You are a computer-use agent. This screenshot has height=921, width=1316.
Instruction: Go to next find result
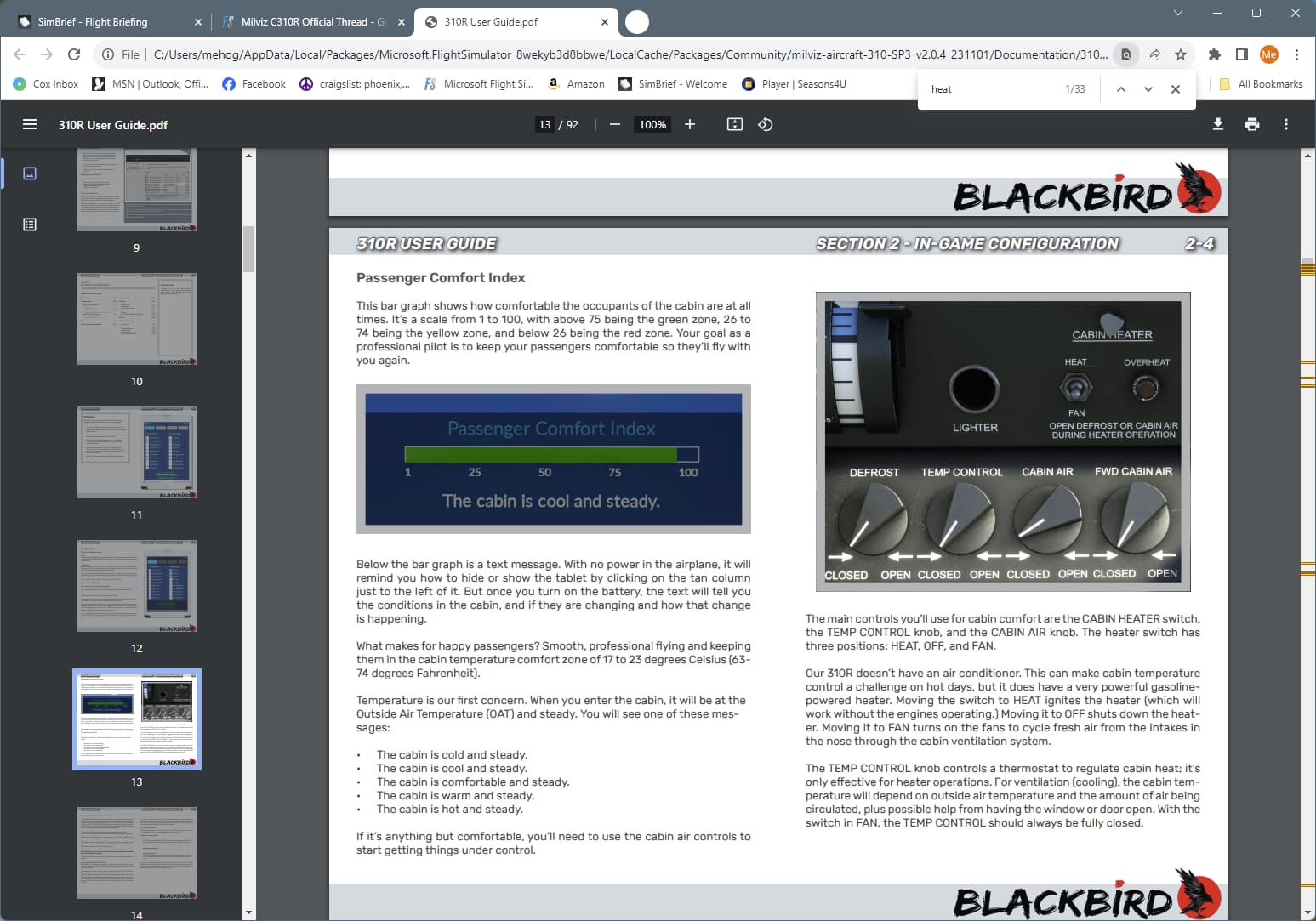(x=1148, y=89)
